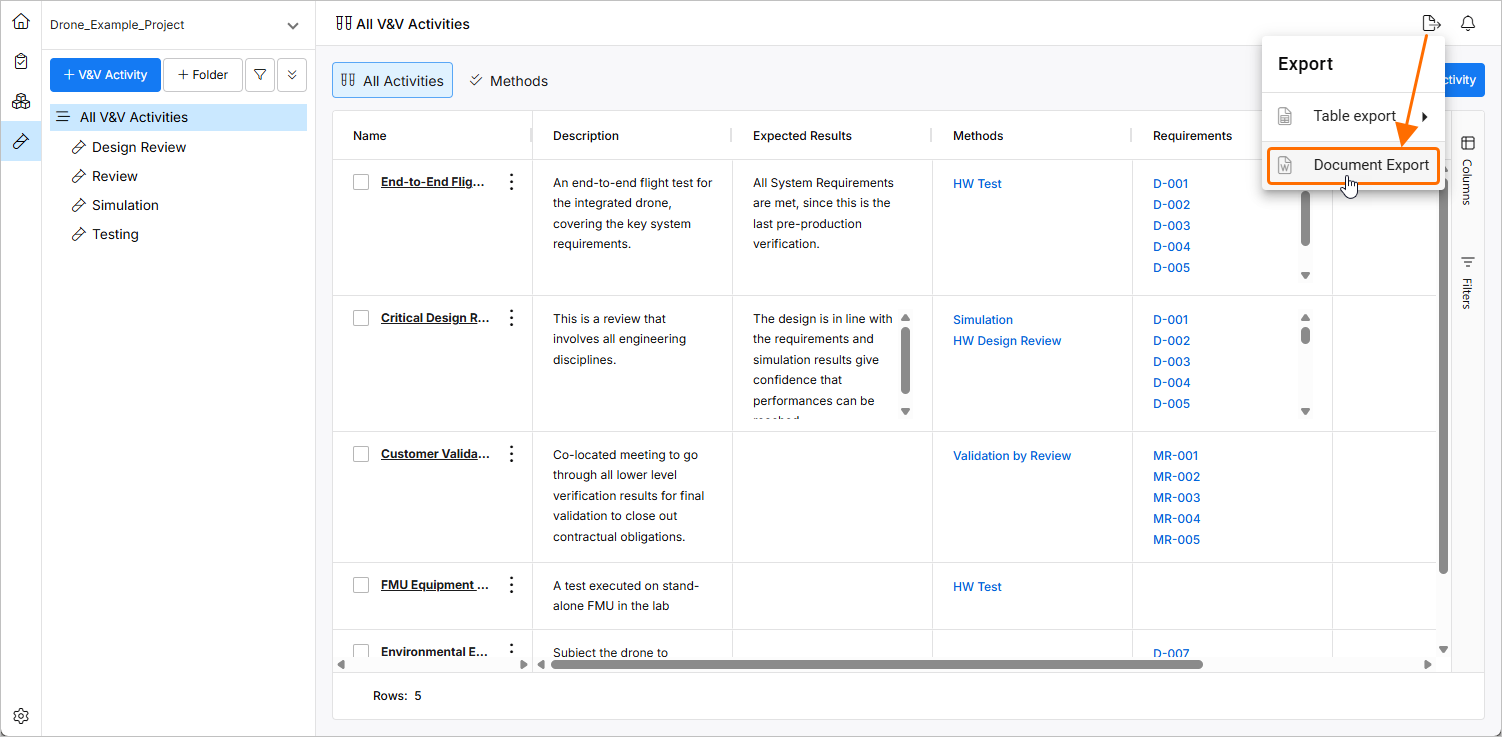
Task: Select the Critical Design Review row checkbox
Action: coord(361,318)
